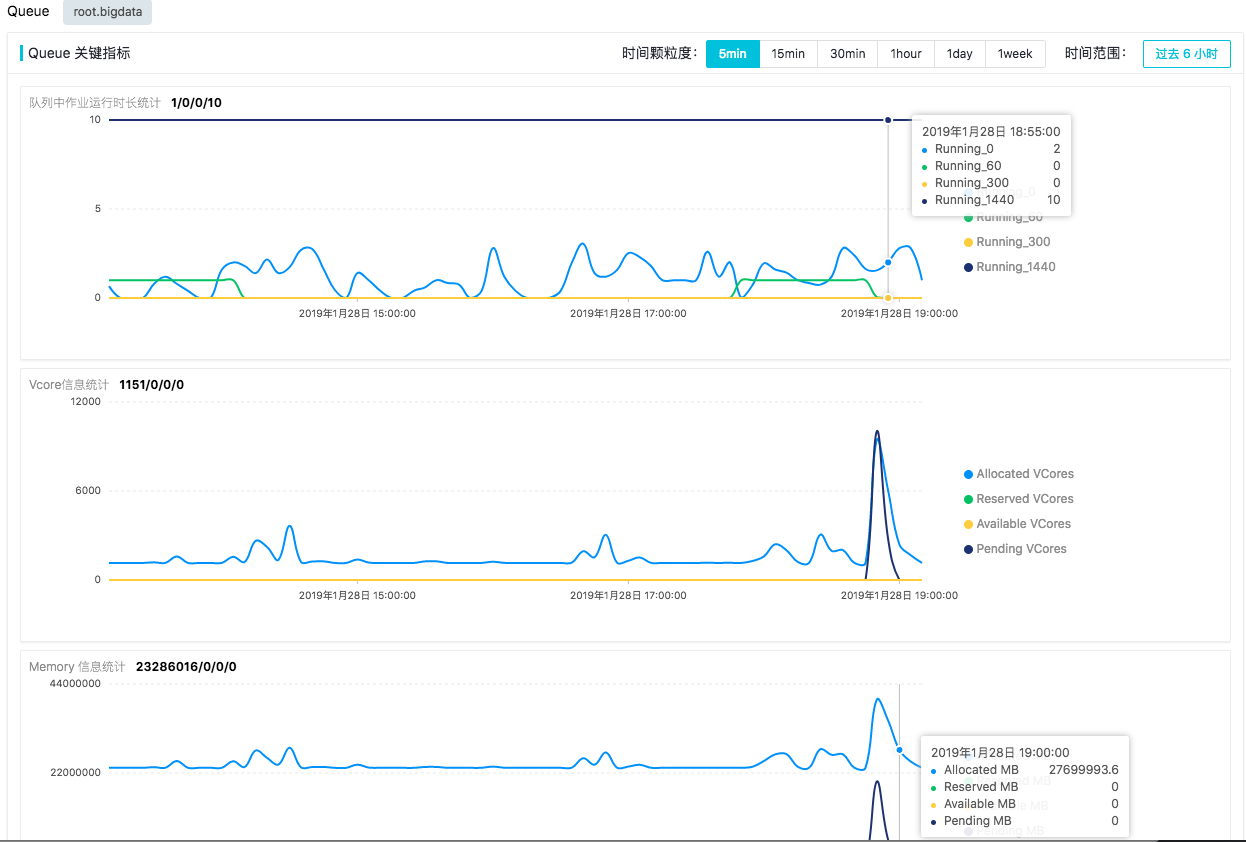Click the Running_1440 data point at 18:55

pos(887,120)
